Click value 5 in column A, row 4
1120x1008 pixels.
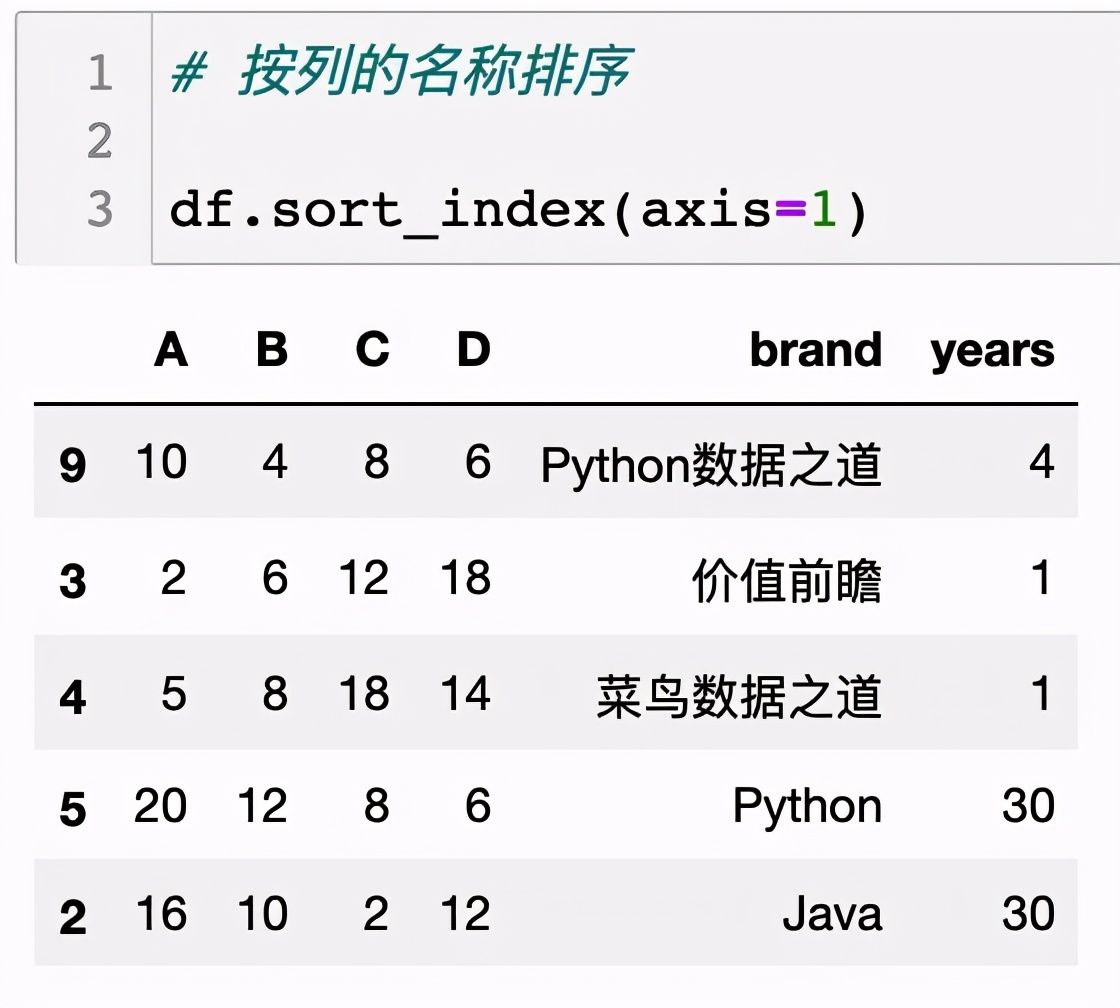pyautogui.click(x=174, y=693)
